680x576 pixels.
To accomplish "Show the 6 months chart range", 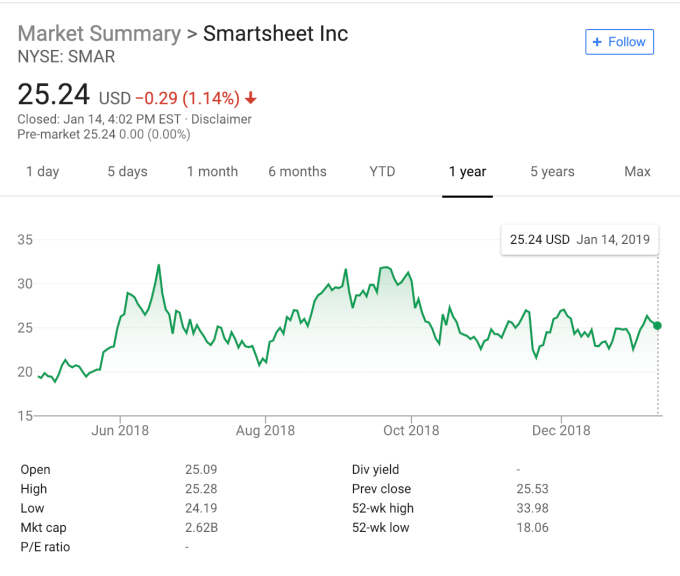I will 297,172.
